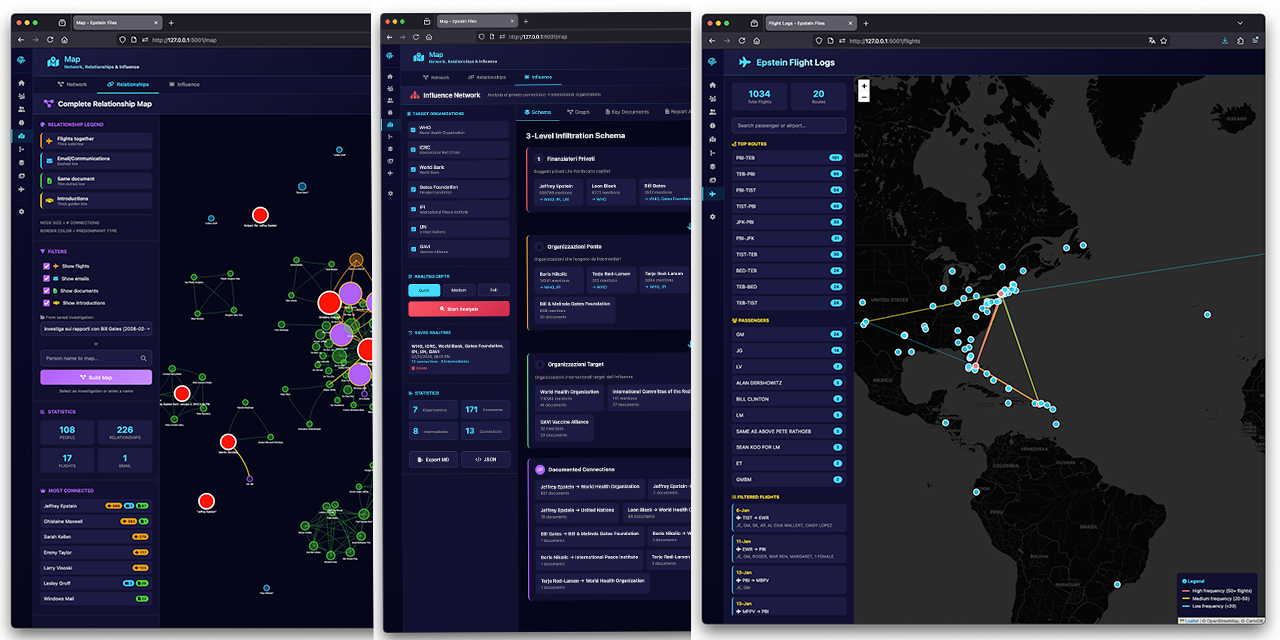Viewport: 1280px width, 640px height.
Task: Click Leaflet link on flight map
Action: pos(1192,620)
